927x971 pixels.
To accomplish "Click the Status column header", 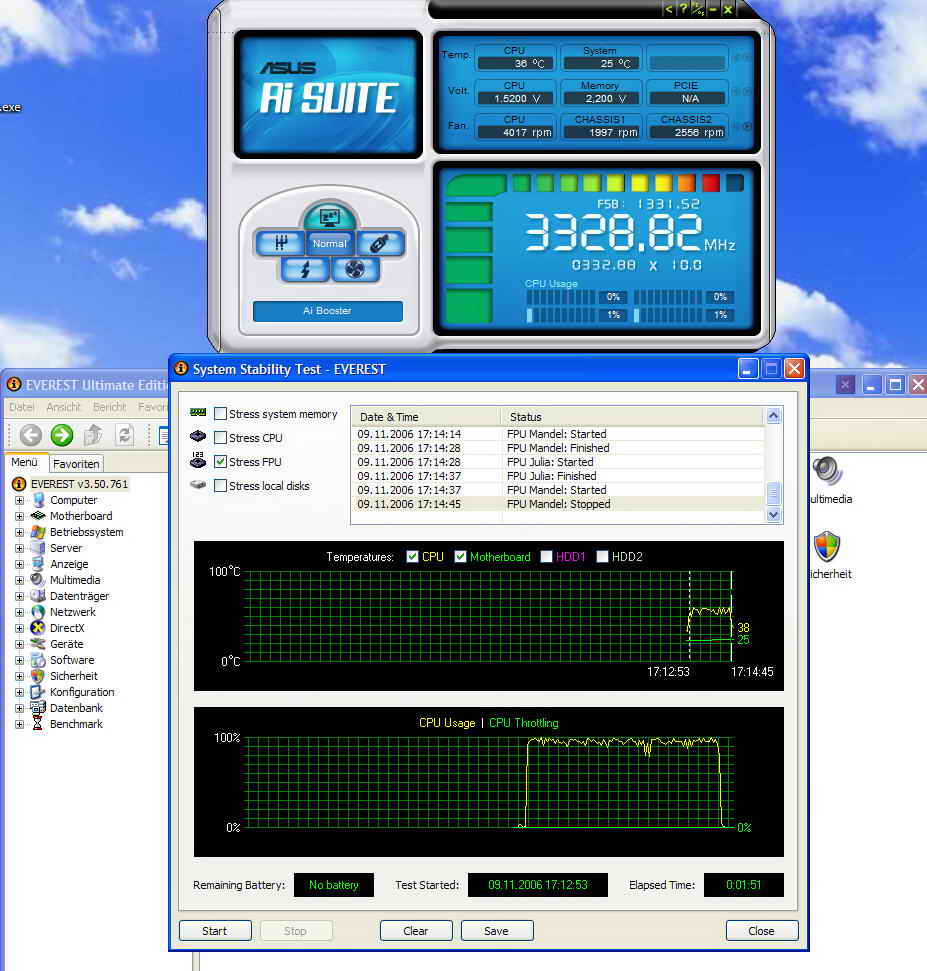I will (633, 417).
